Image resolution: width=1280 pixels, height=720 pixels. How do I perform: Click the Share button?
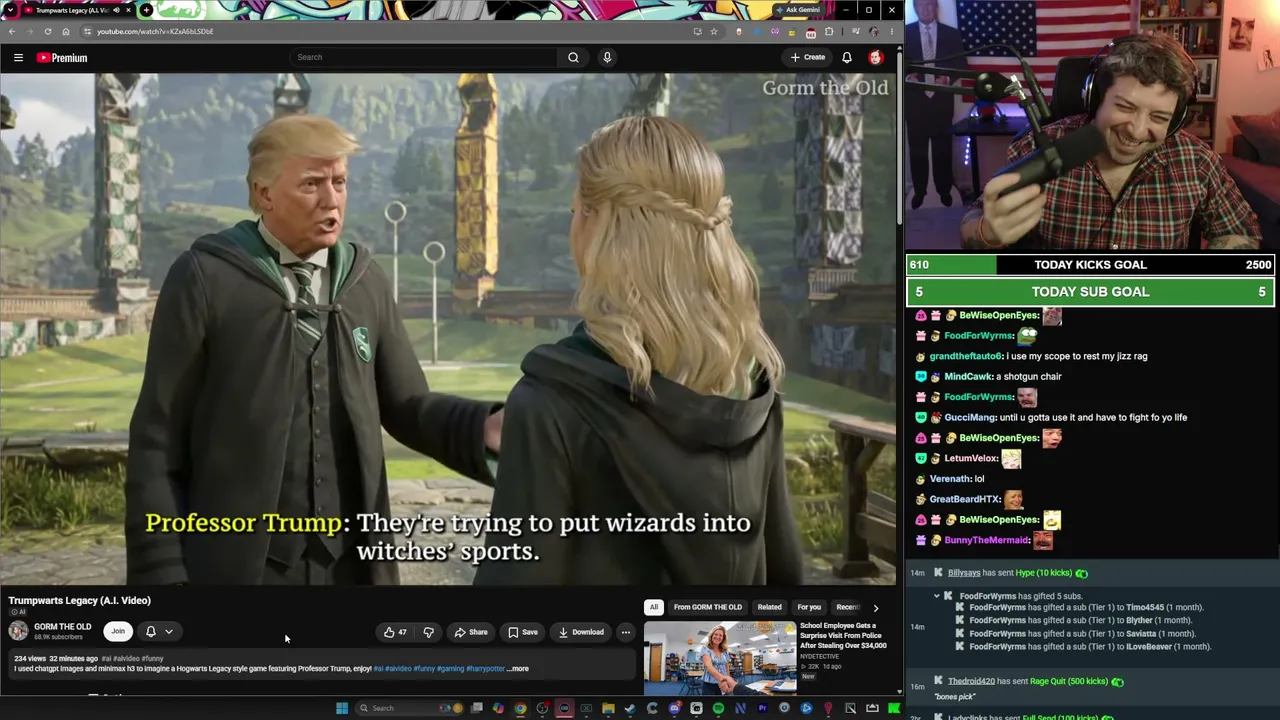470,632
